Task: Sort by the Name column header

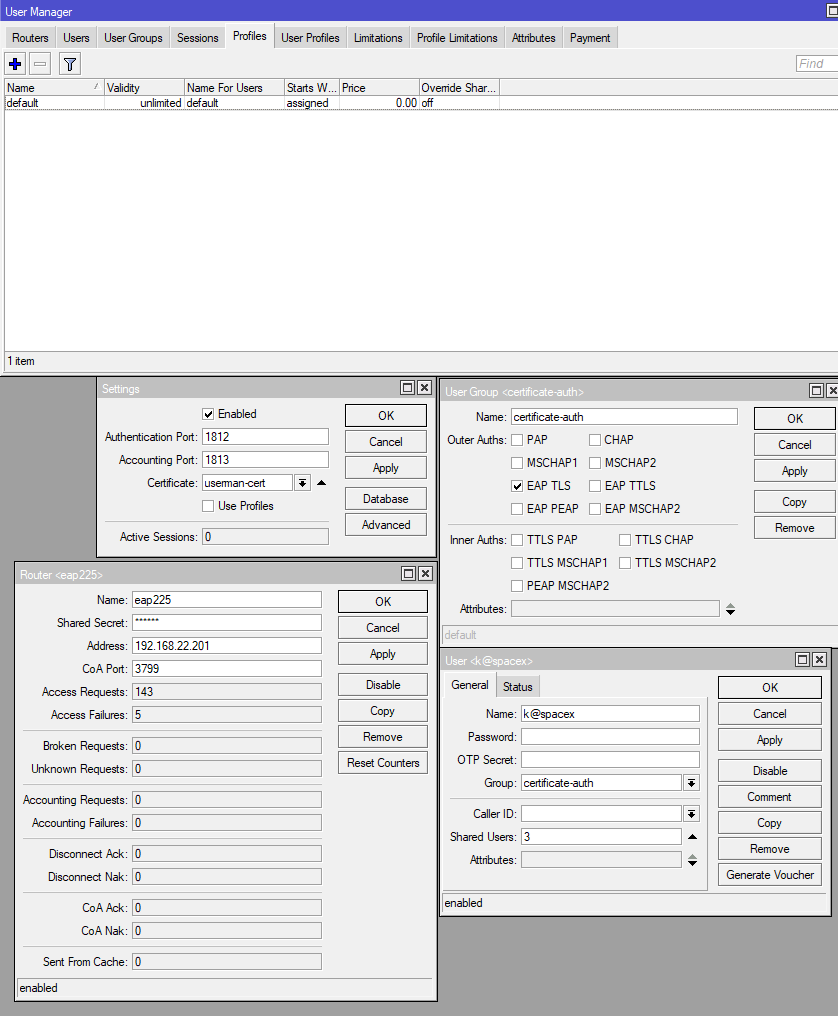Action: (54, 87)
